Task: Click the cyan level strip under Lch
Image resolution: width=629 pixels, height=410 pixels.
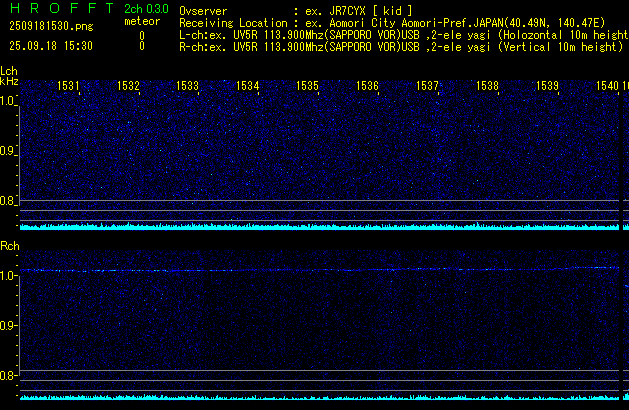Action: tap(320, 227)
